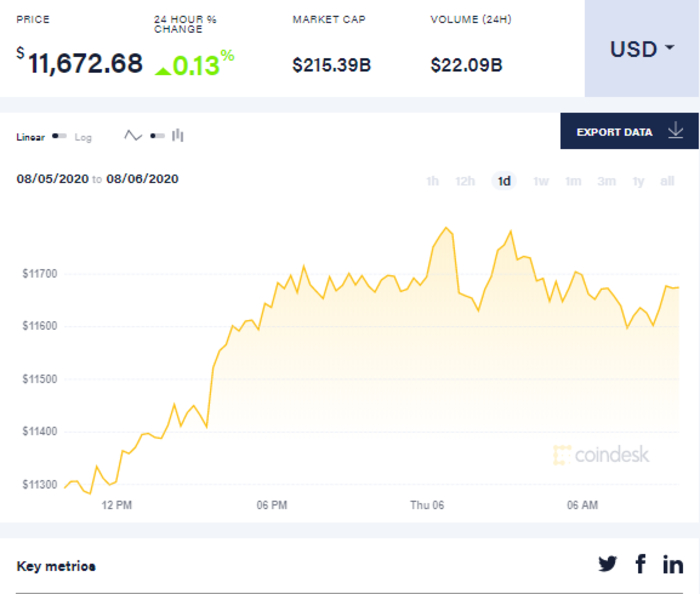This screenshot has width=700, height=594.
Task: Share via the Facebook icon
Action: point(640,564)
